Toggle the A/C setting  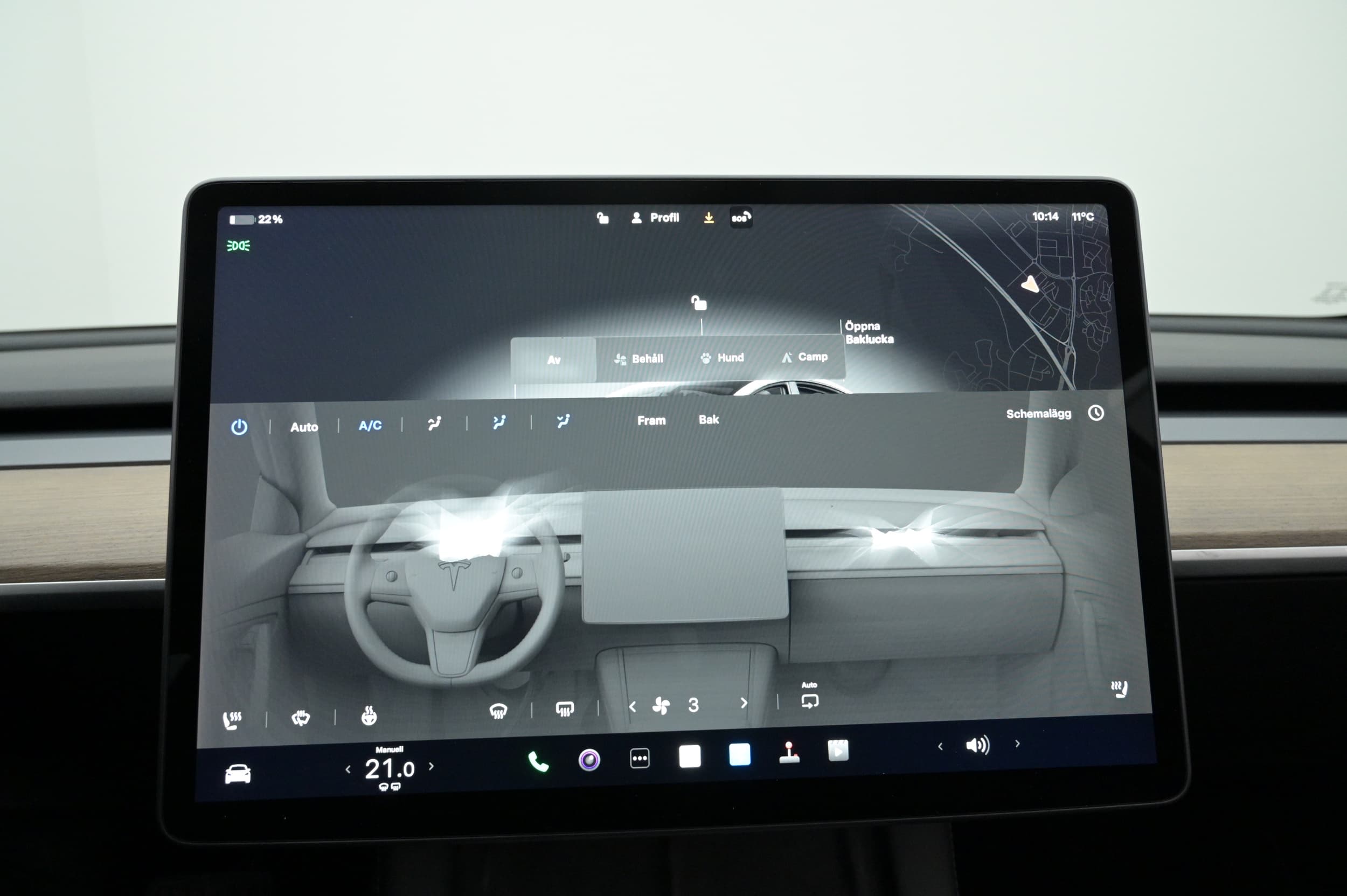[370, 425]
